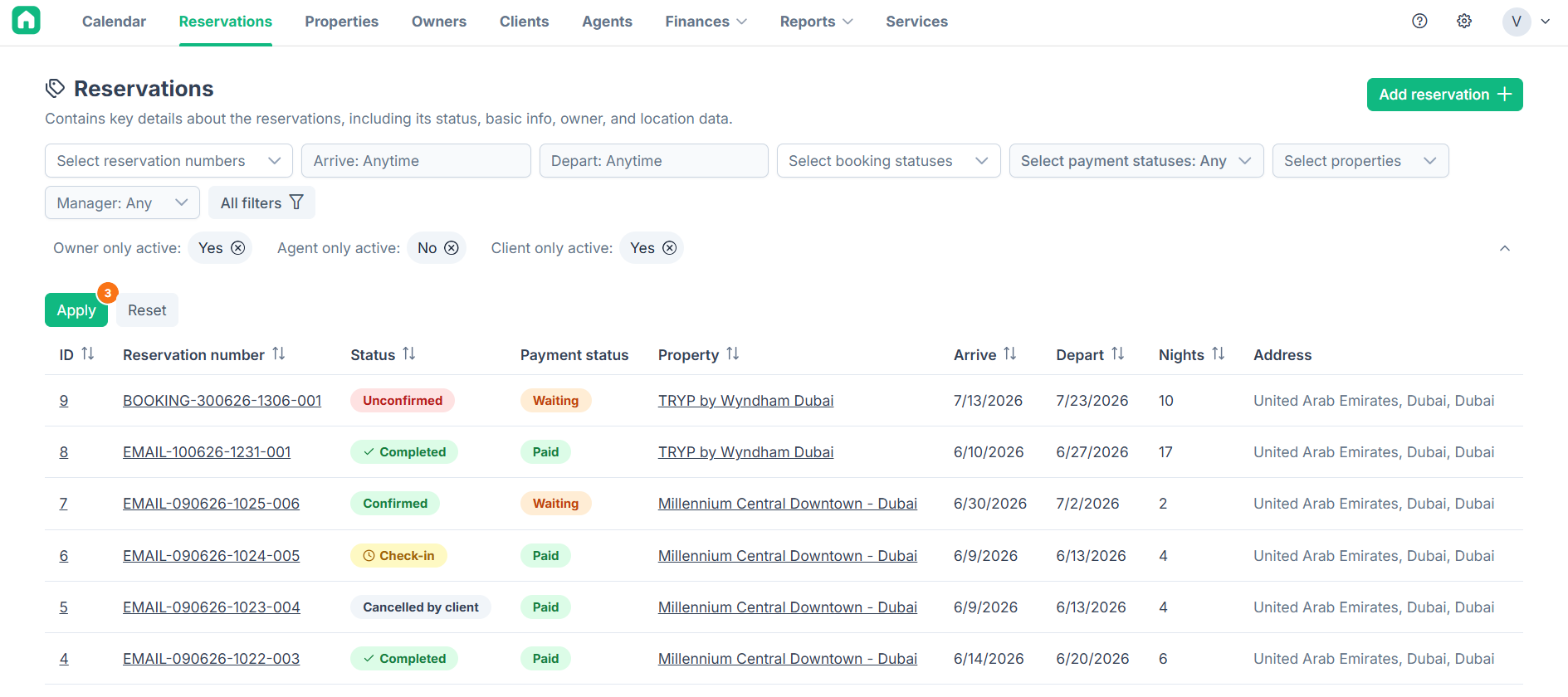The width and height of the screenshot is (1568, 697).
Task: Click the Add reservation button
Action: coord(1444,95)
